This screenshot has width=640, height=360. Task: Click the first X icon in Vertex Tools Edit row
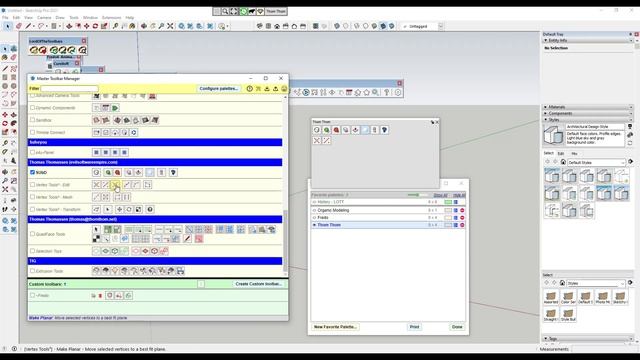point(96,185)
